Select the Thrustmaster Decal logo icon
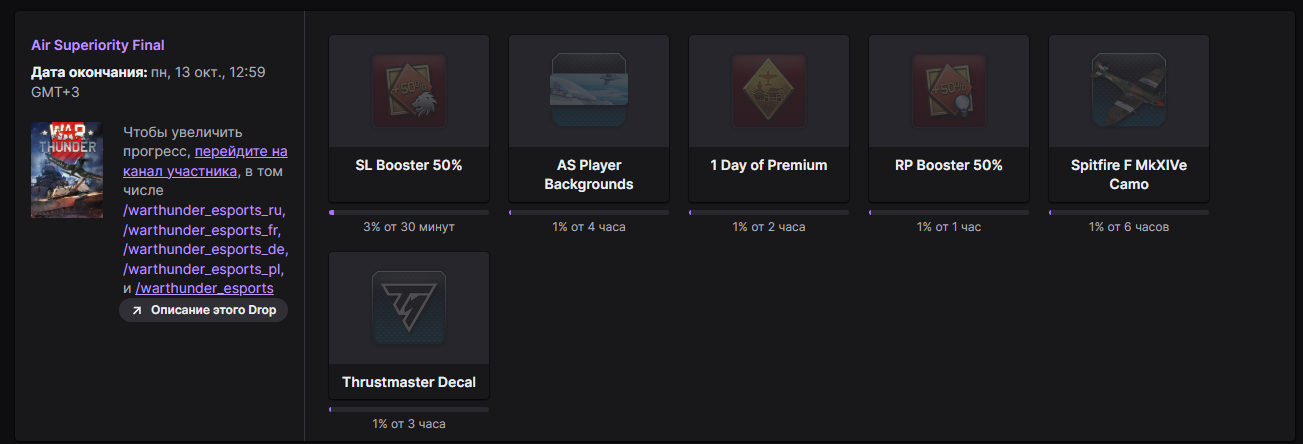Image resolution: width=1303 pixels, height=444 pixels. click(408, 308)
